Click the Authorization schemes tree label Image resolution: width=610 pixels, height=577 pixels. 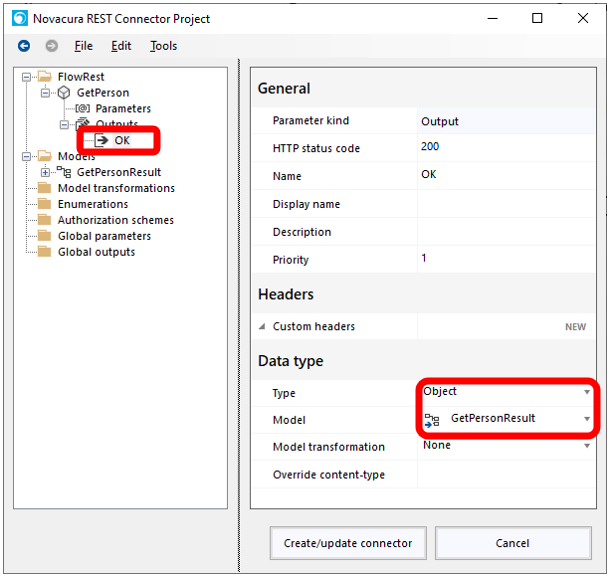116,220
